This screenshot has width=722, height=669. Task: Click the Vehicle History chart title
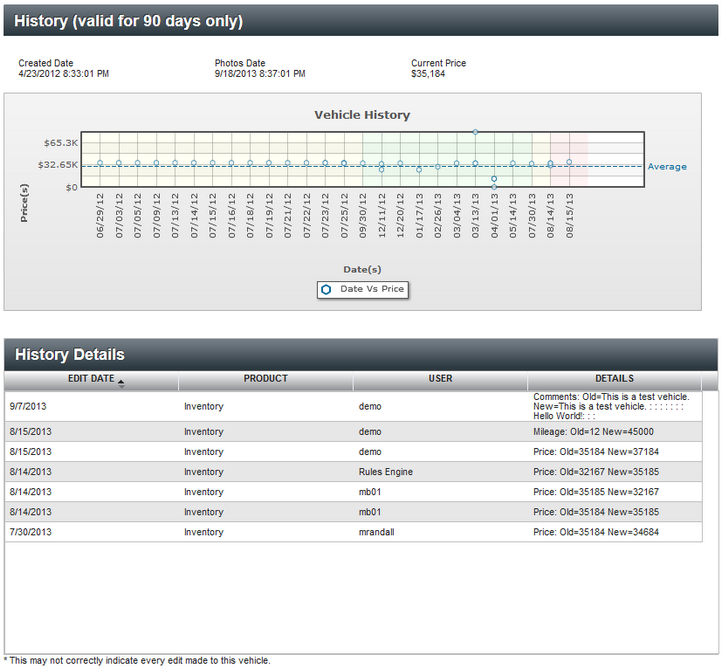coord(362,115)
